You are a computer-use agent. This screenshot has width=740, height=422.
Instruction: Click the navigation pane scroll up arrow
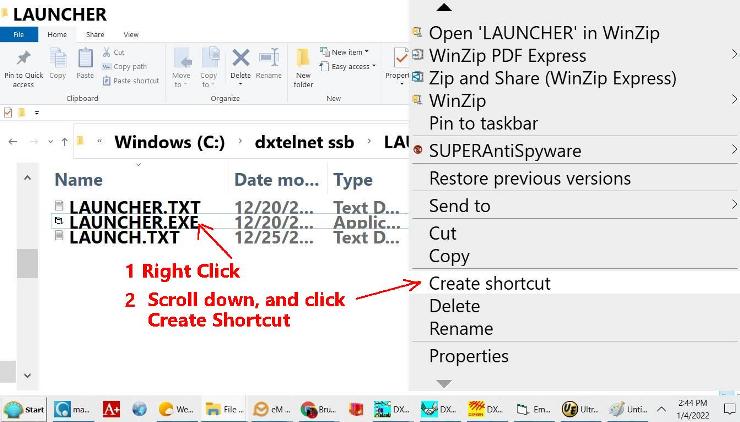pos(27,178)
